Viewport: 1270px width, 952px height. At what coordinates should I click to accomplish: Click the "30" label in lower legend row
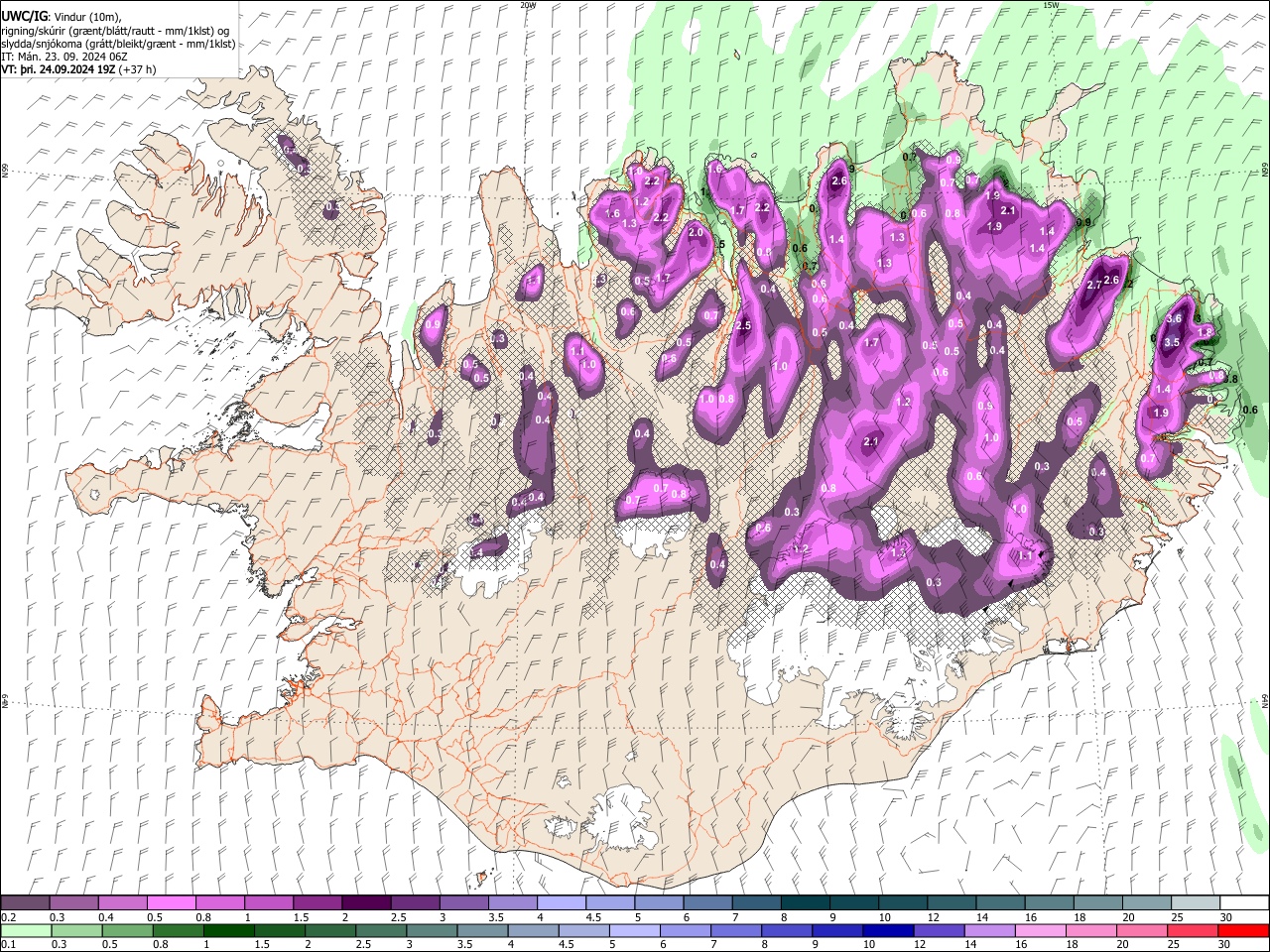tap(1223, 945)
